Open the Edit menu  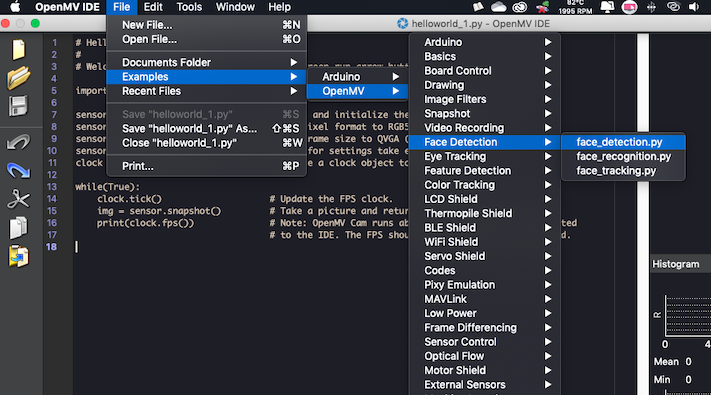153,7
